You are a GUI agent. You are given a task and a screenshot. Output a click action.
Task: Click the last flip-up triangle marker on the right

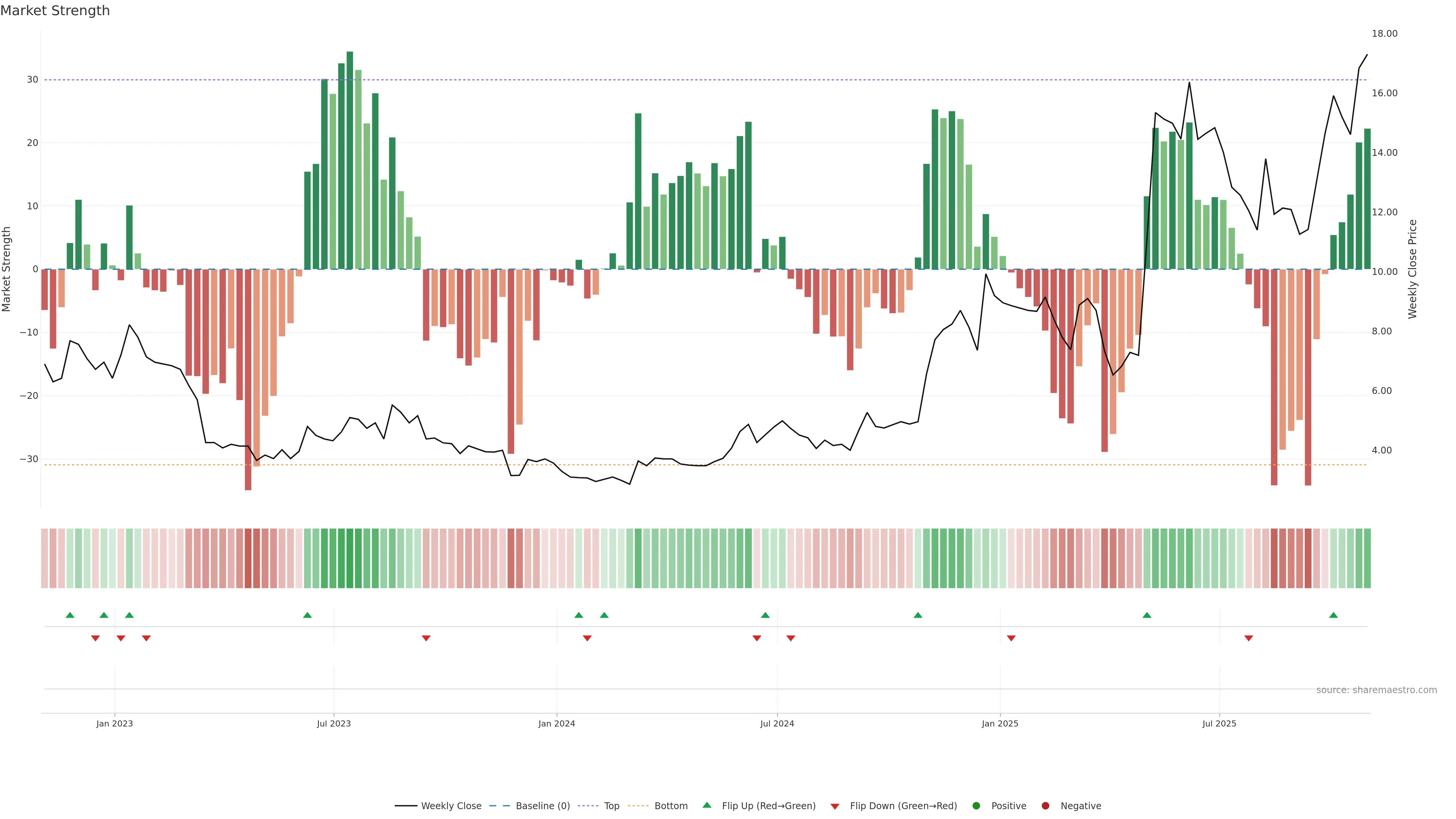(x=1334, y=615)
